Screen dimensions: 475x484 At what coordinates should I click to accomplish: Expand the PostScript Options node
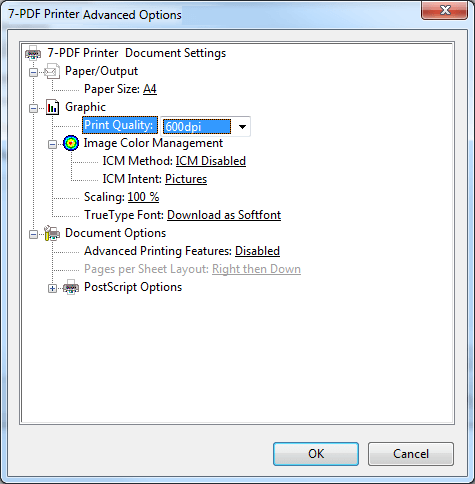[x=52, y=288]
